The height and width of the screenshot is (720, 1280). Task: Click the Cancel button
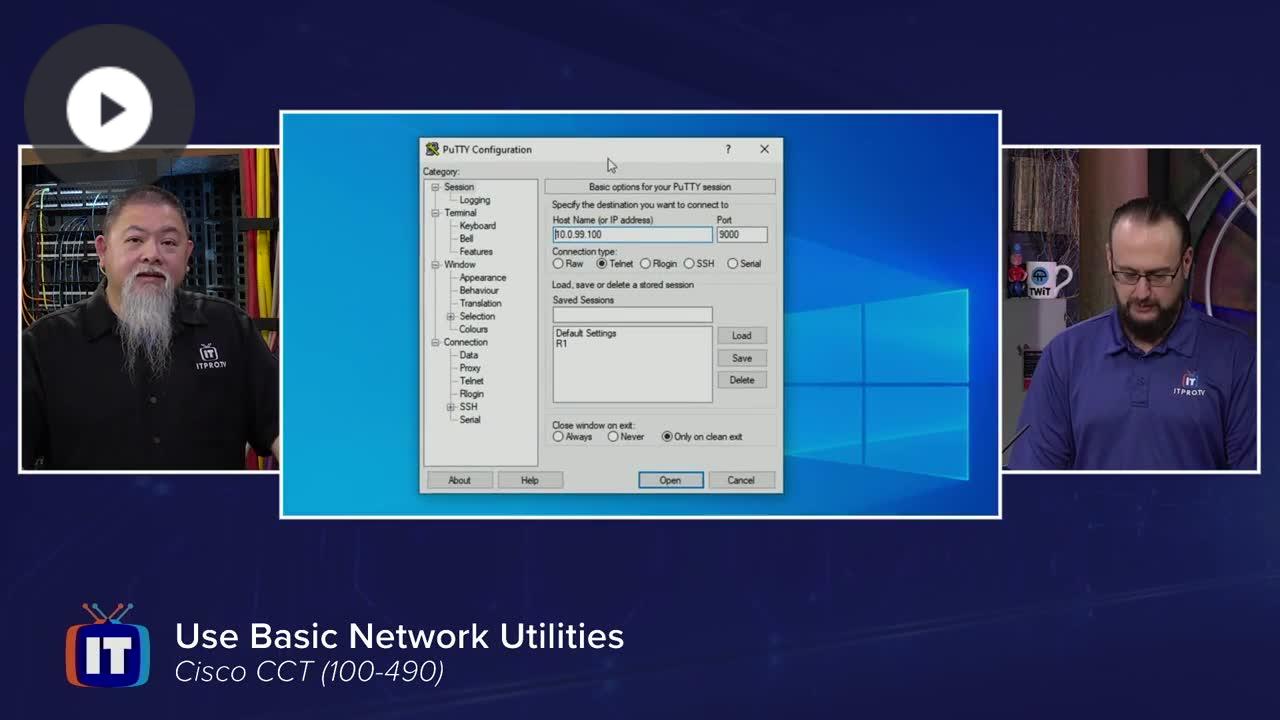coord(741,481)
